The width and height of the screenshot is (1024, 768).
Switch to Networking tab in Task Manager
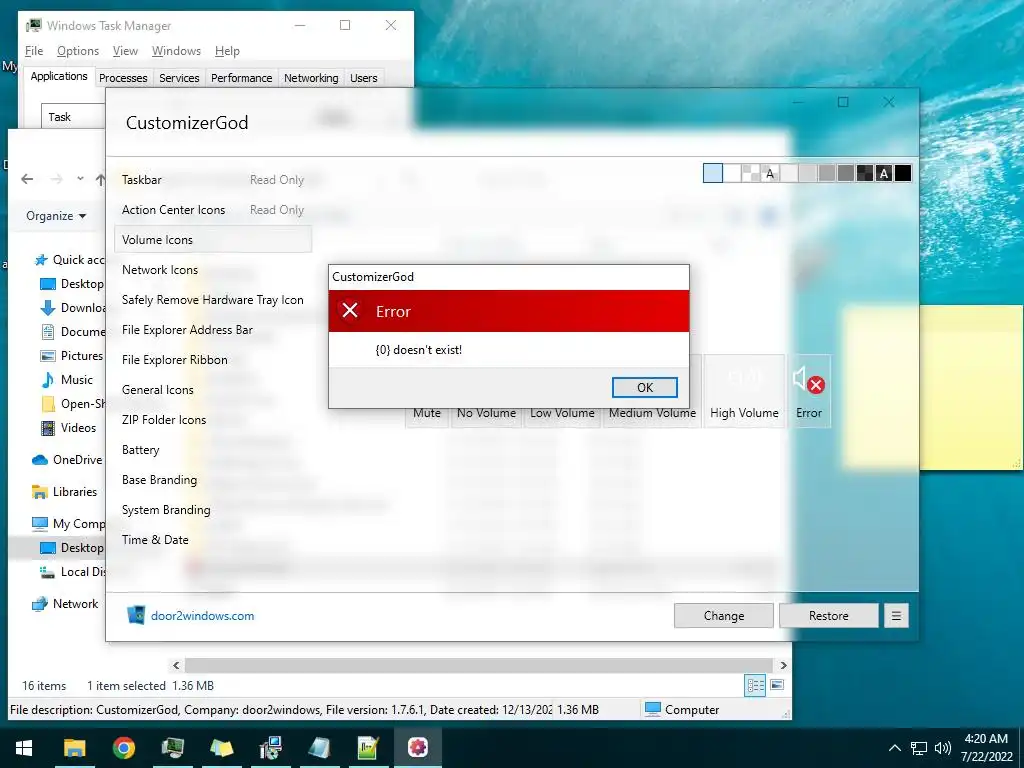(x=311, y=78)
